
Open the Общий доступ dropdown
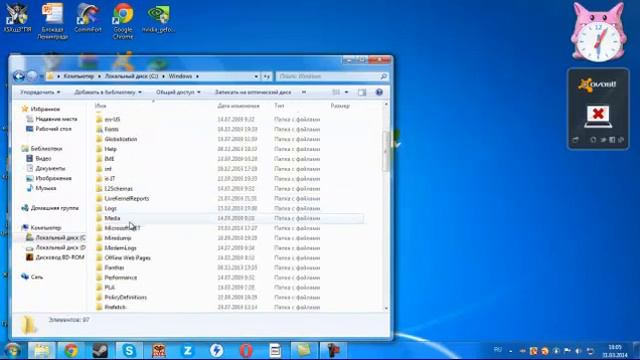[178, 92]
